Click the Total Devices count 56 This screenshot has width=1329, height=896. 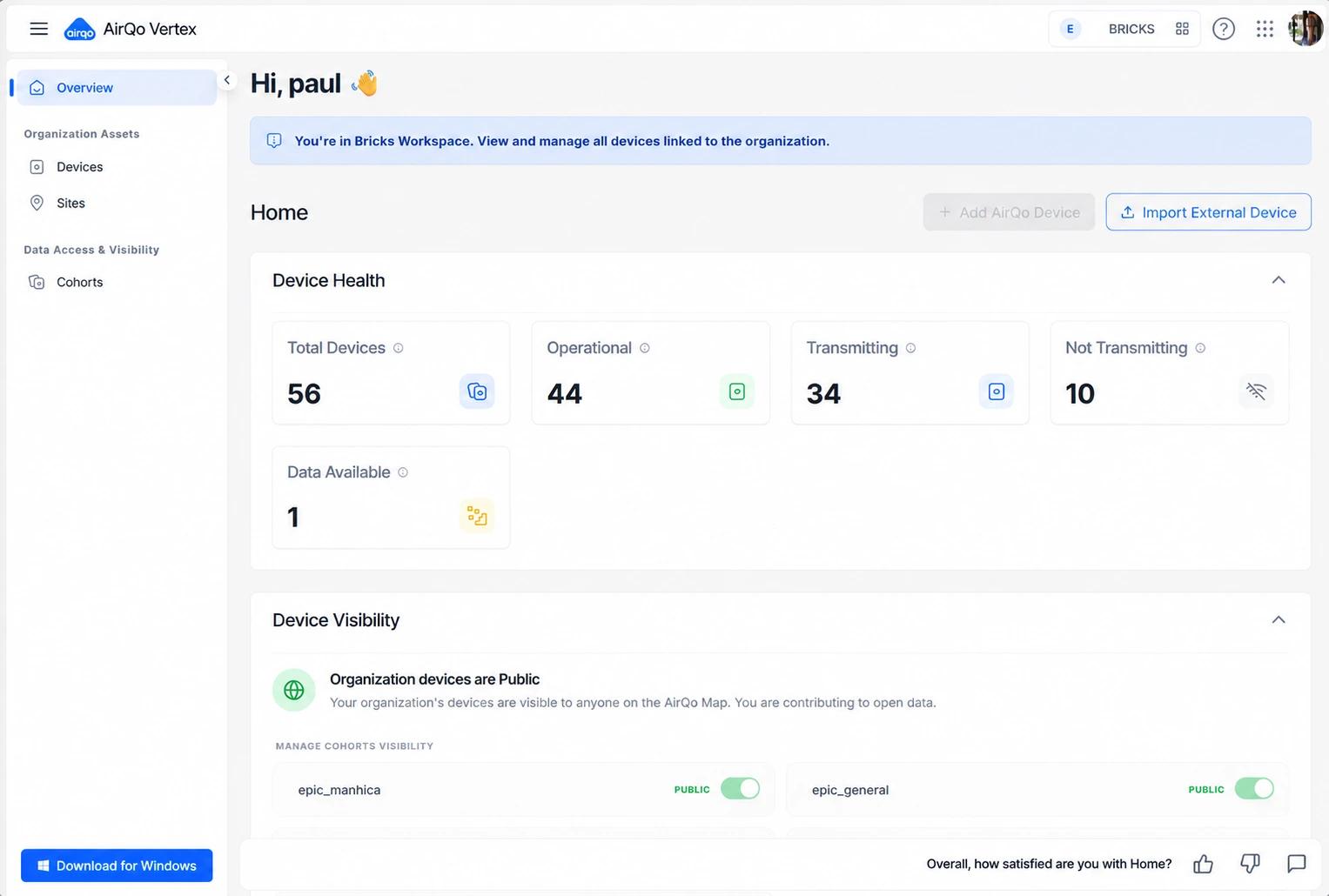304,393
